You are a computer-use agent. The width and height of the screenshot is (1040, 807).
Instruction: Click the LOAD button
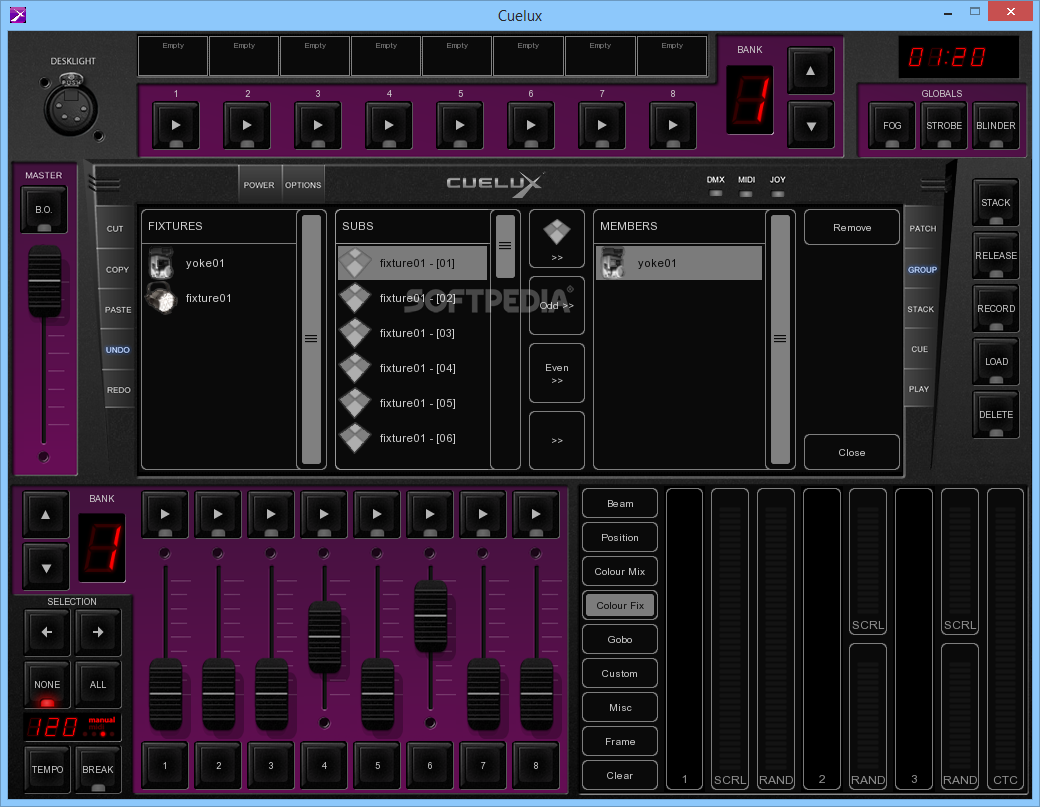[x=996, y=361]
